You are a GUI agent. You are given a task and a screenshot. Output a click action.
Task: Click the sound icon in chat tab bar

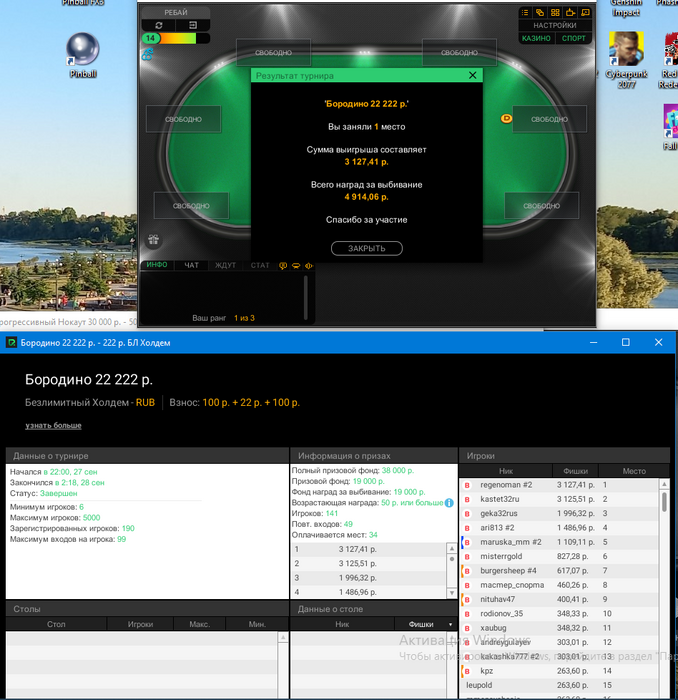pos(309,266)
